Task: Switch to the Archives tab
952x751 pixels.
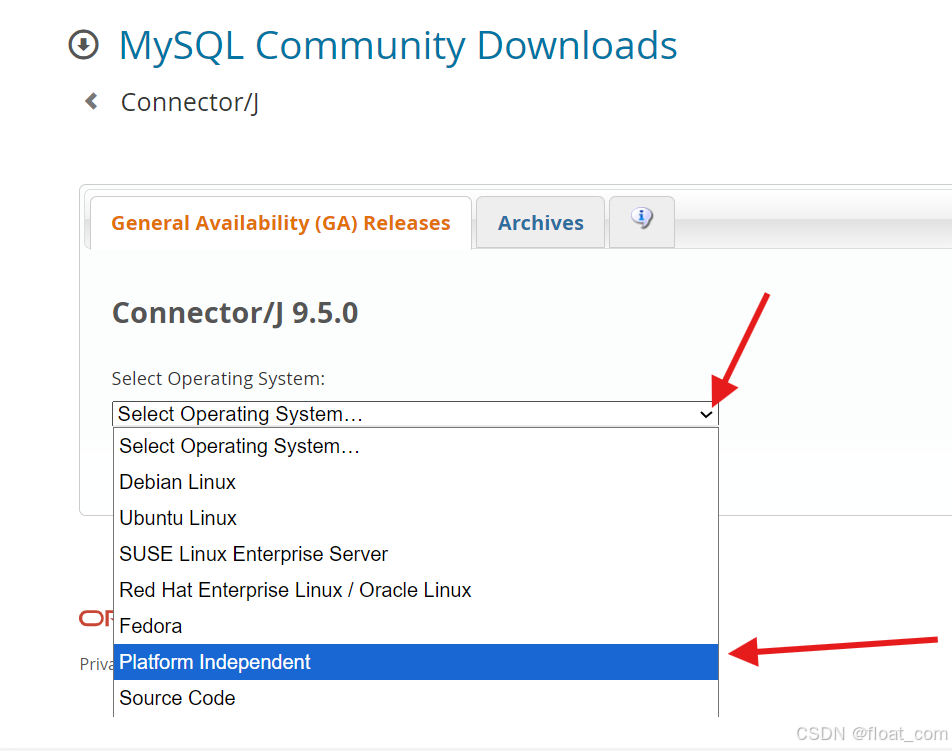Action: 540,223
